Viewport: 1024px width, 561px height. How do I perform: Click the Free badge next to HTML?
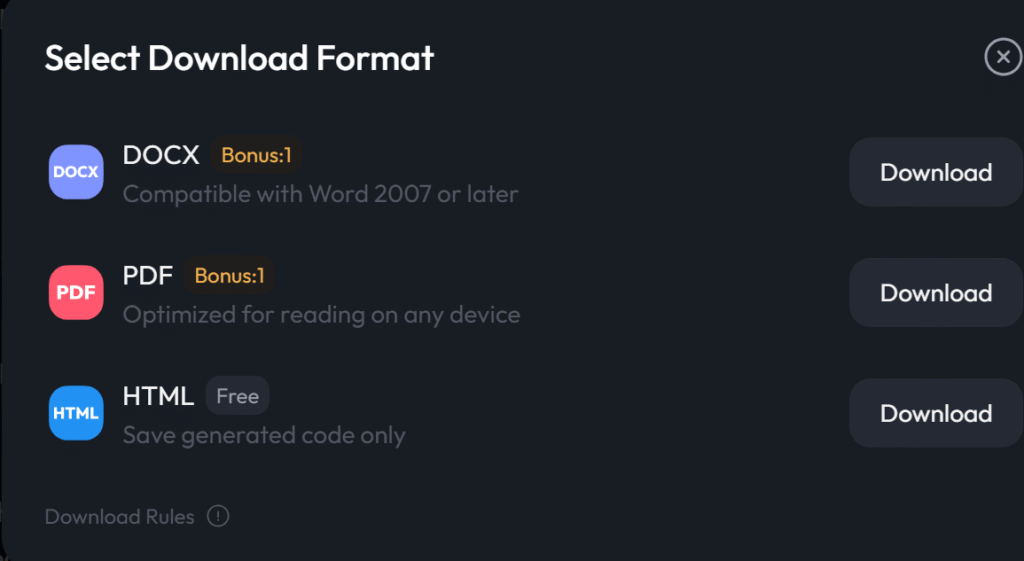(237, 396)
